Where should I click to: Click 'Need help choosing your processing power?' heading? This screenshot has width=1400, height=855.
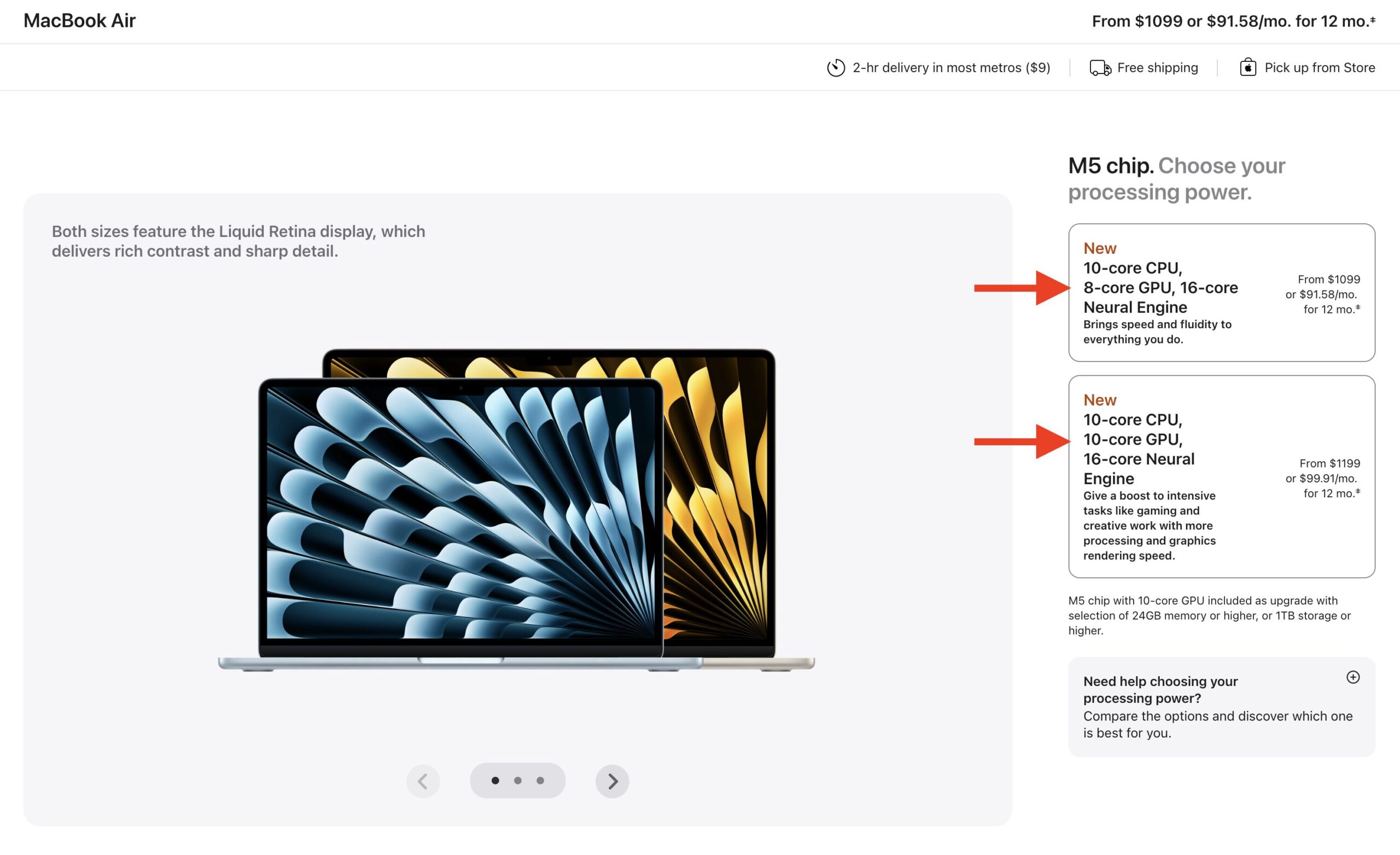(x=1160, y=690)
